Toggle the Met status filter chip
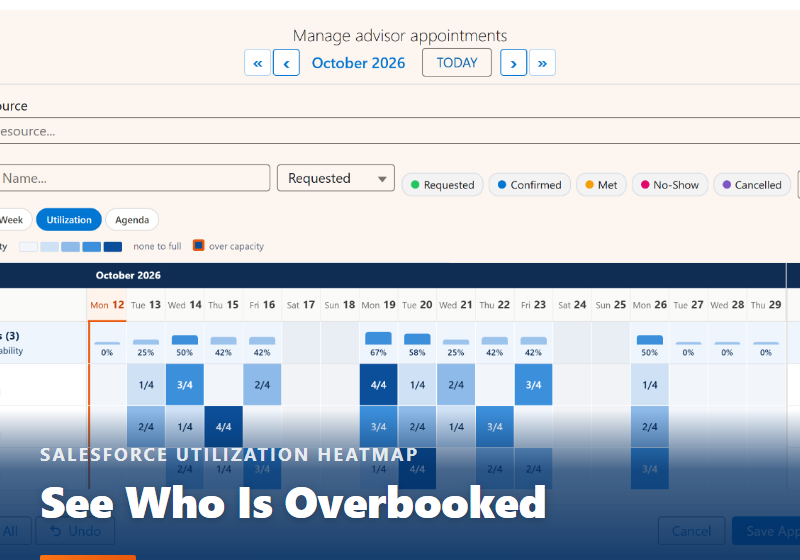 click(x=601, y=185)
